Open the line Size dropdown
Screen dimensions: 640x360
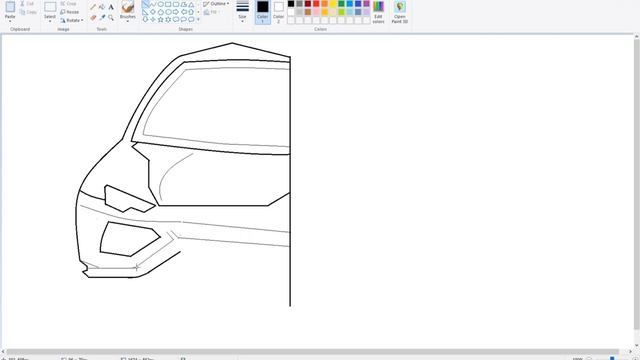tap(242, 11)
